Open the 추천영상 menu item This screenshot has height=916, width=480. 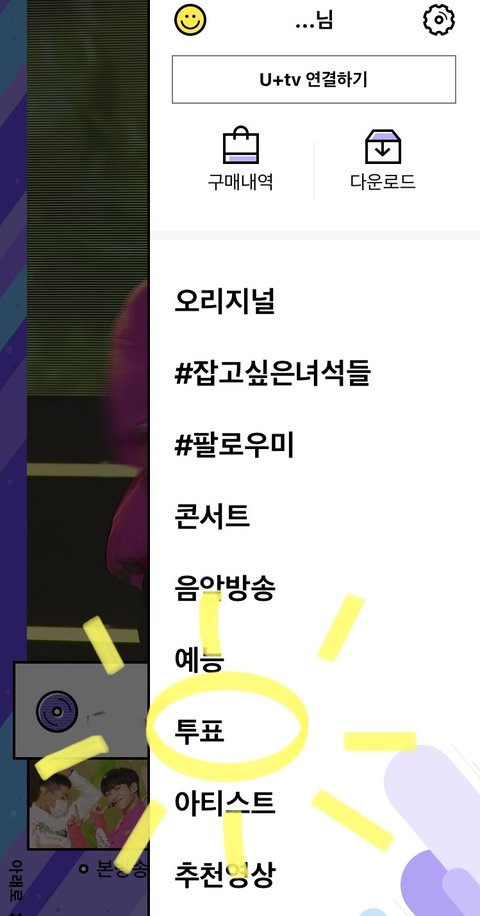click(x=225, y=875)
